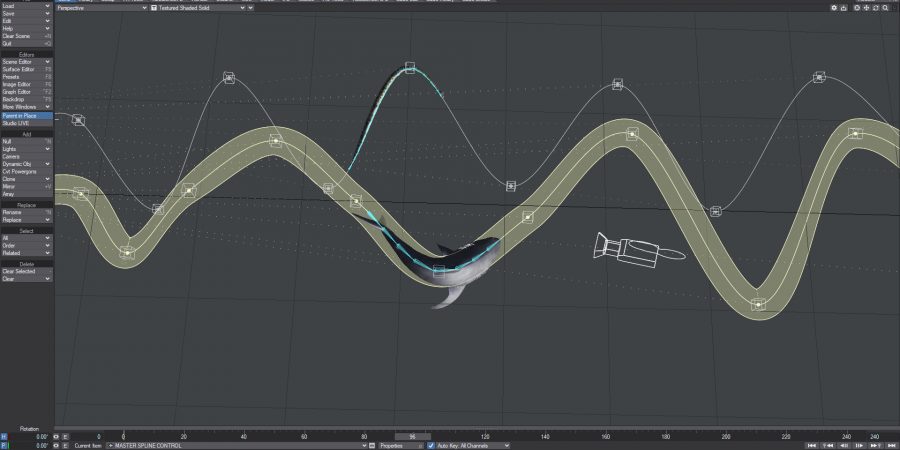900x450 pixels.
Task: Open the Graph Editor
Action: click(x=26, y=92)
